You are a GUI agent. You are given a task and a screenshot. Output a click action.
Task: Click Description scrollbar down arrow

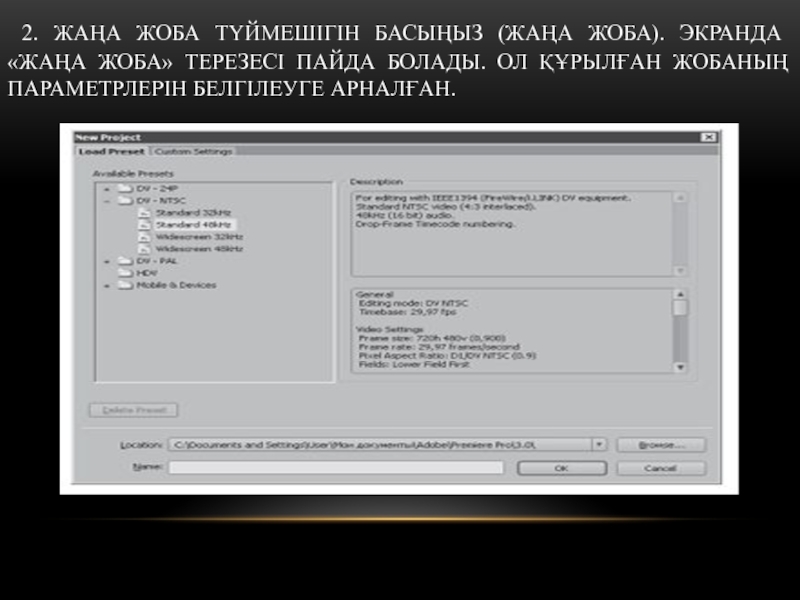tap(680, 271)
